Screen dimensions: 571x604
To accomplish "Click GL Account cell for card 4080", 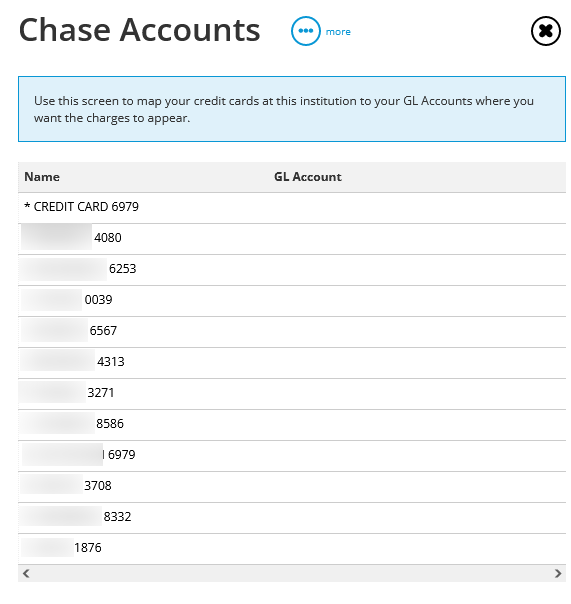I will point(417,238).
